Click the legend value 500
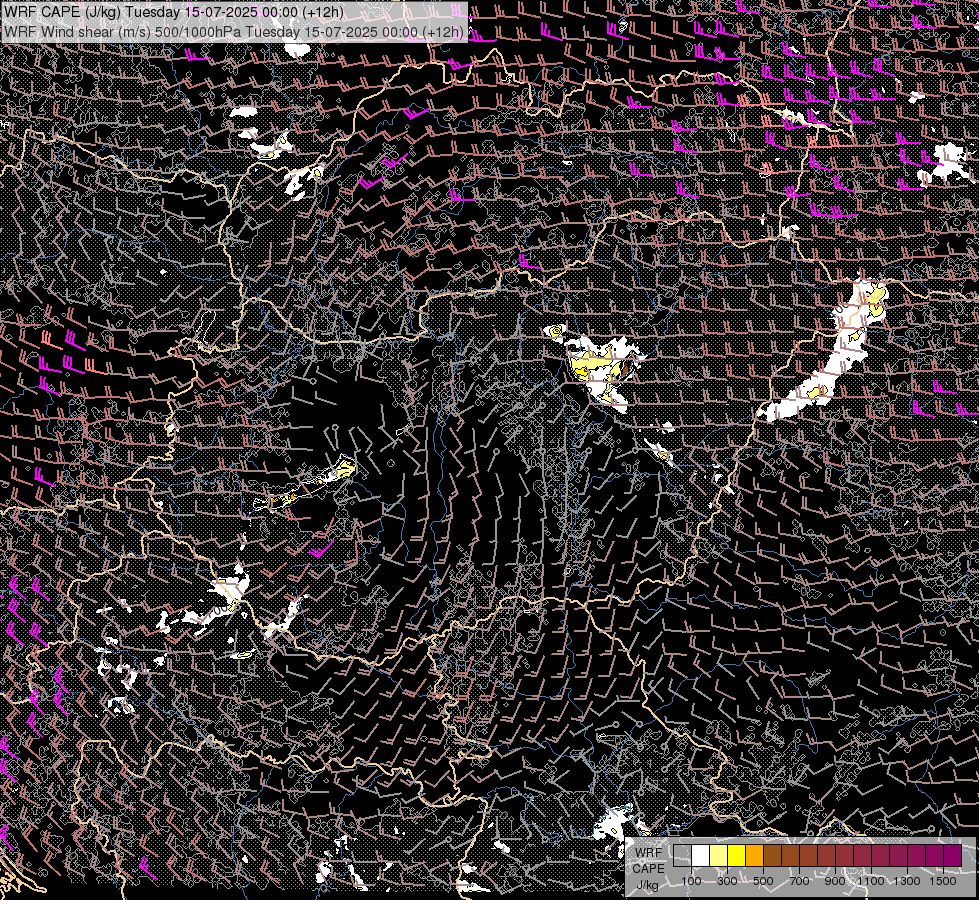The image size is (979, 900). 763,881
